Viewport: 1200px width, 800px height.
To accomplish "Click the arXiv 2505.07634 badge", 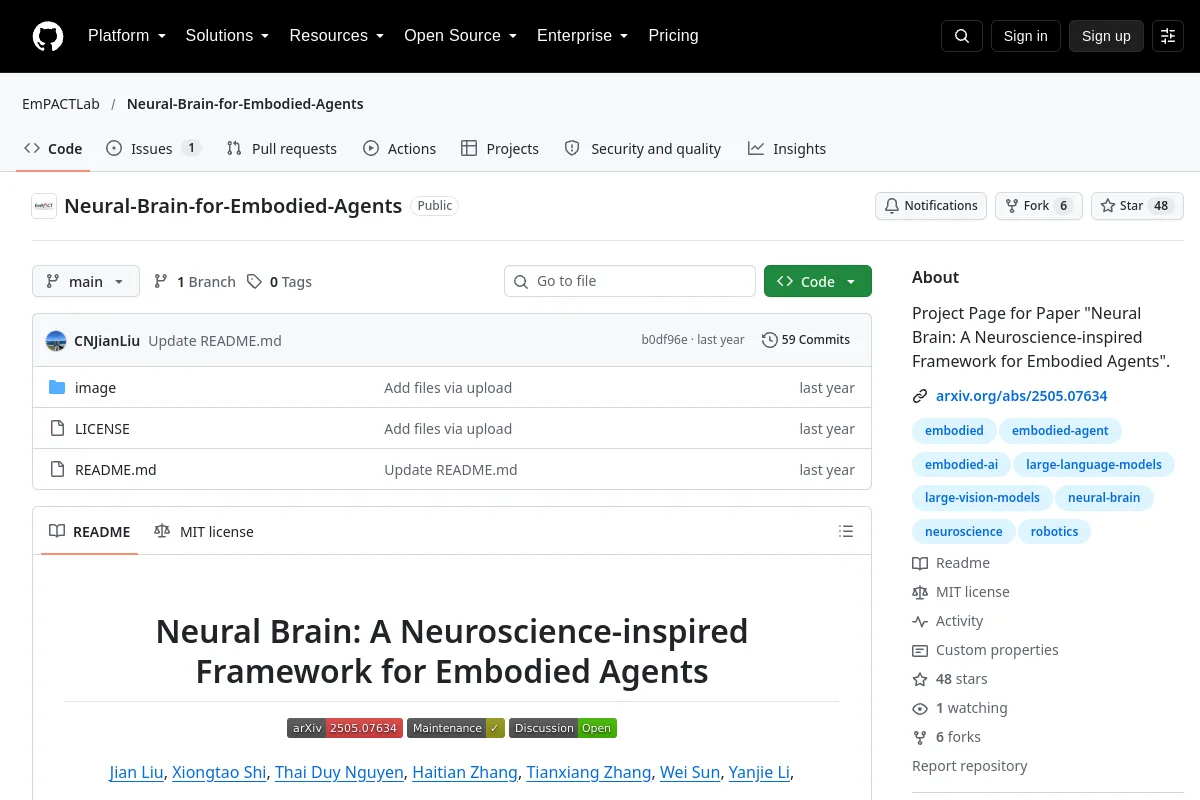I will coord(345,728).
